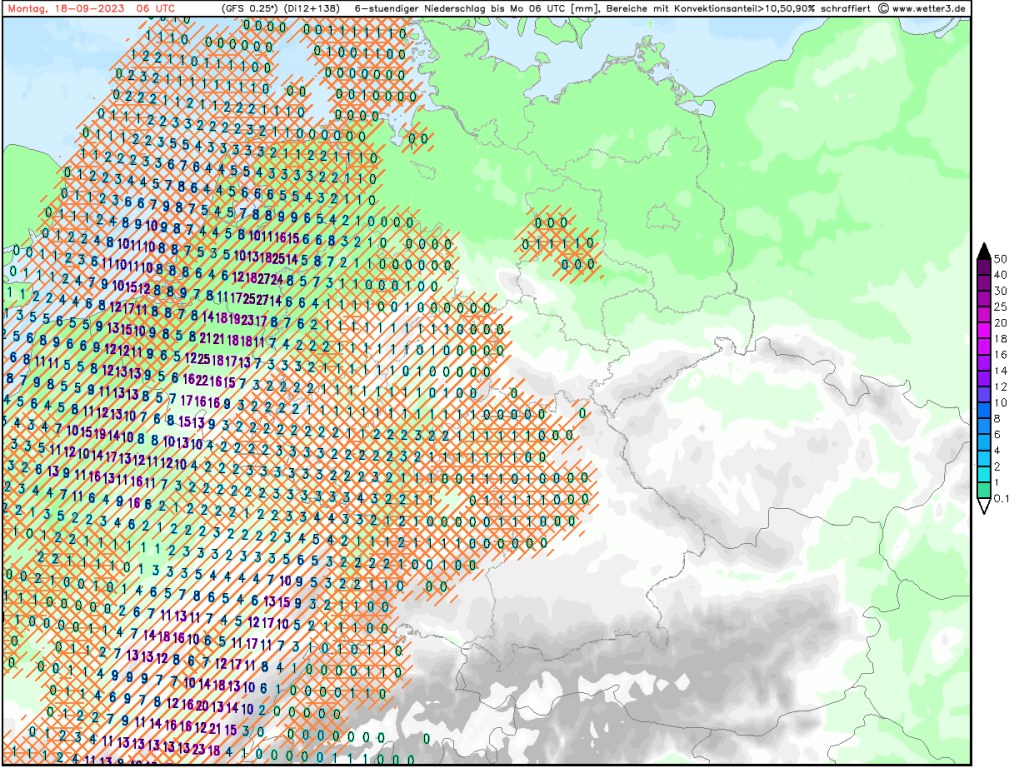Pick the darkest legend swatch between 40 and 50
The height and width of the screenshot is (768, 1024).
point(984,267)
